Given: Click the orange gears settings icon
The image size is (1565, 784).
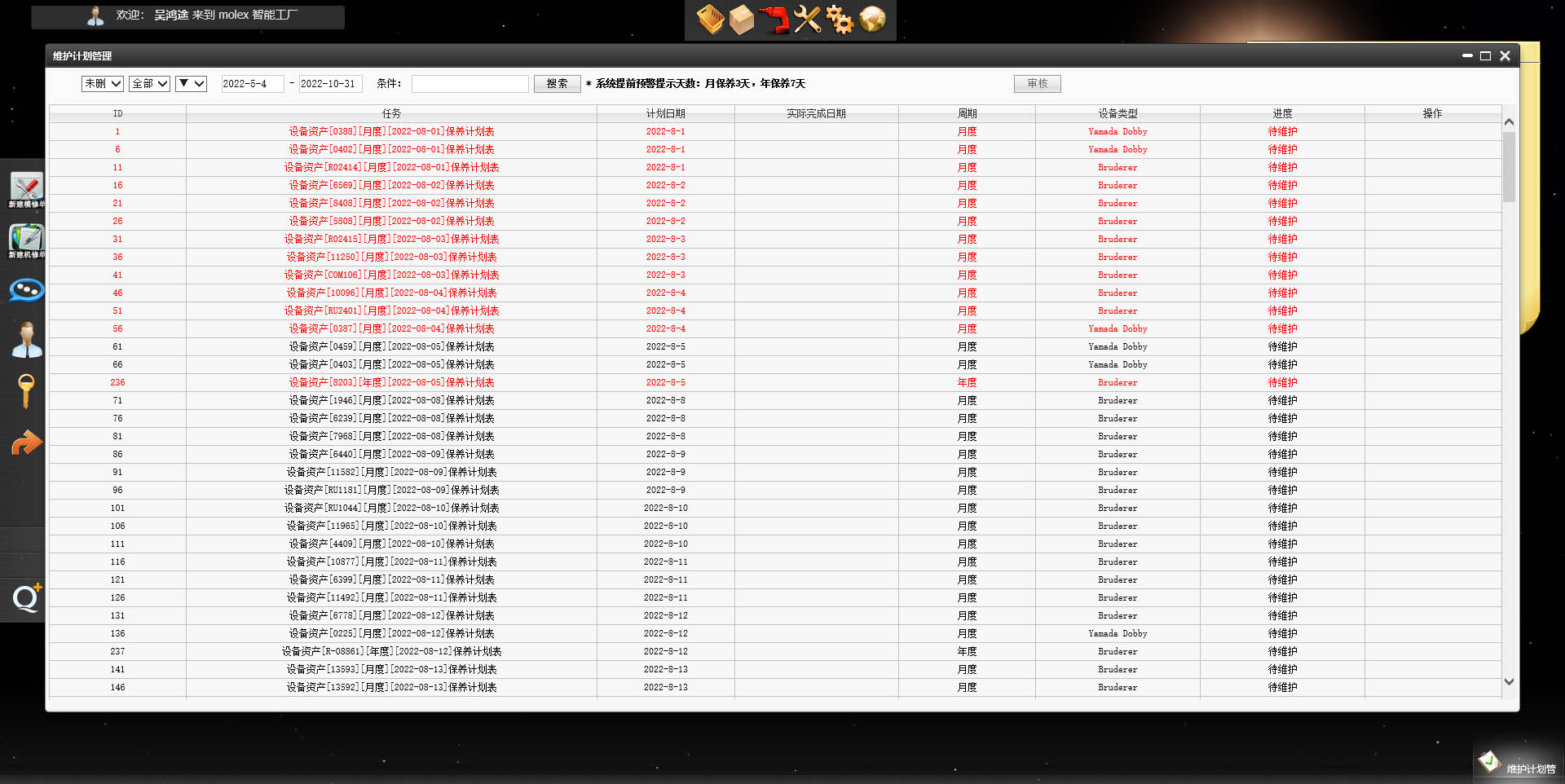Looking at the screenshot, I should point(840,20).
